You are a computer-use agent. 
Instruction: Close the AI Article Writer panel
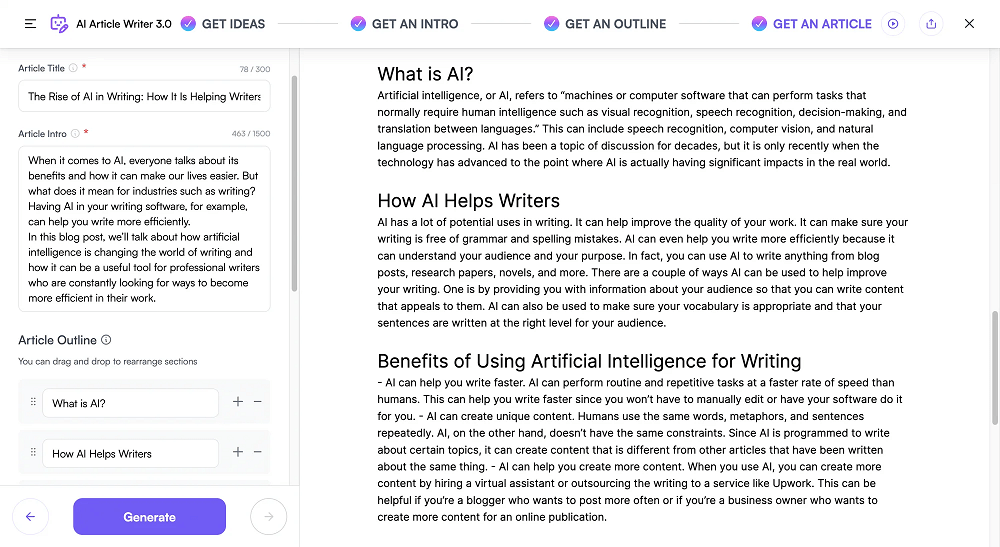969,24
